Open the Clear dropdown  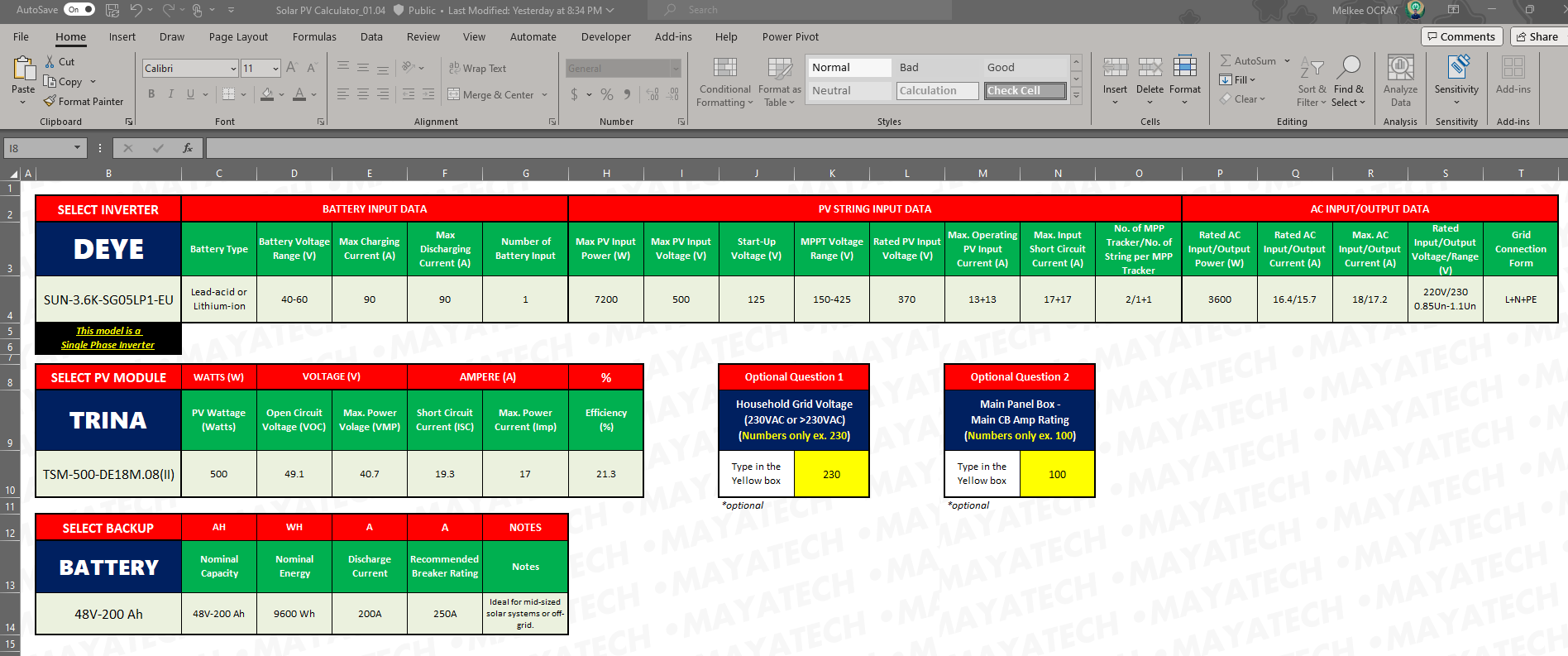point(1242,99)
